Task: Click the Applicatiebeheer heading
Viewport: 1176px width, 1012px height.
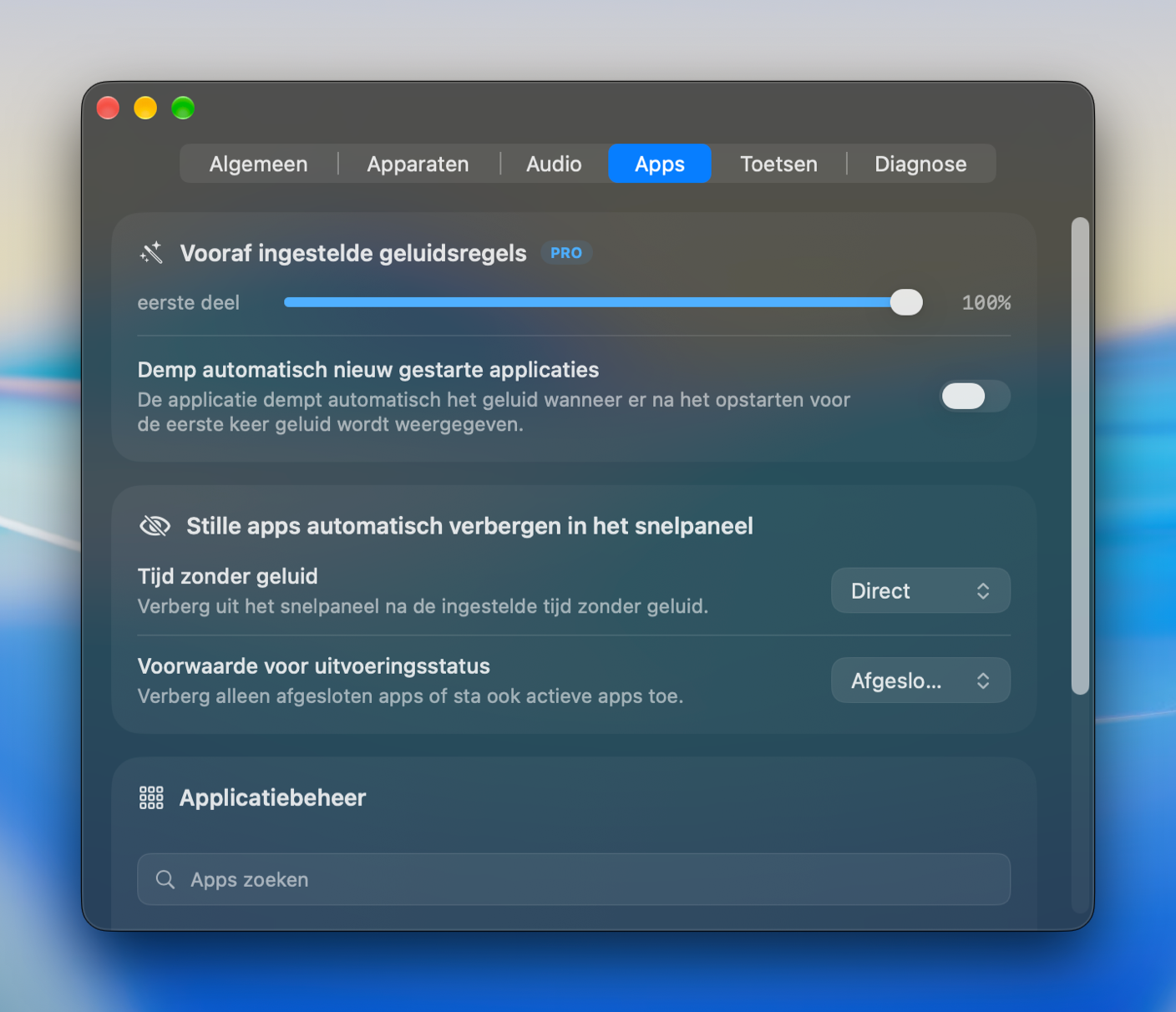Action: pyautogui.click(x=273, y=798)
